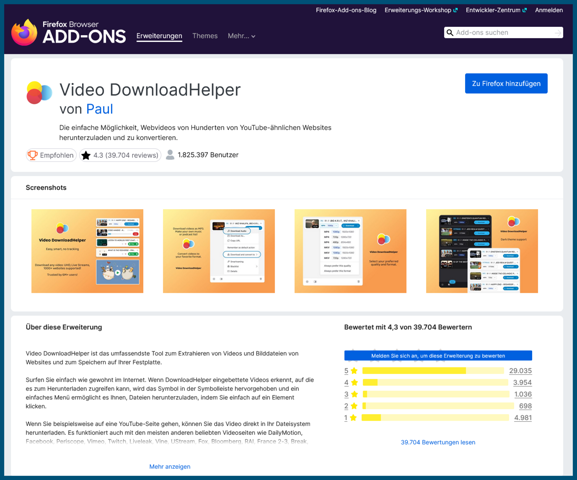Open second screenshot showing download menu
The width and height of the screenshot is (577, 480).
click(x=219, y=251)
